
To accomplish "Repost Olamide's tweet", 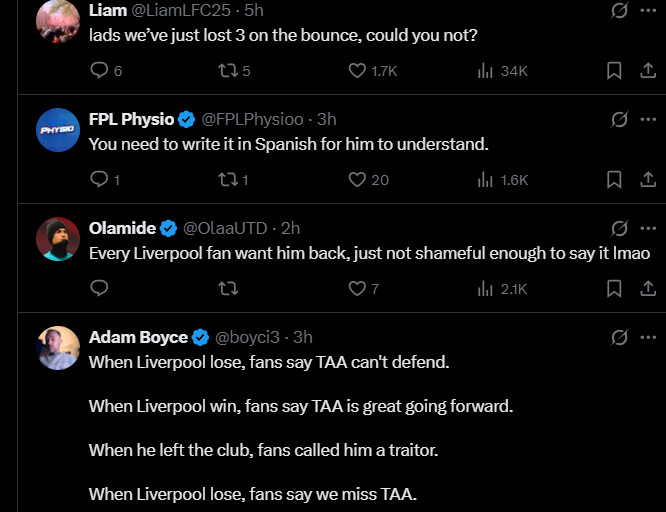I will 228,289.
